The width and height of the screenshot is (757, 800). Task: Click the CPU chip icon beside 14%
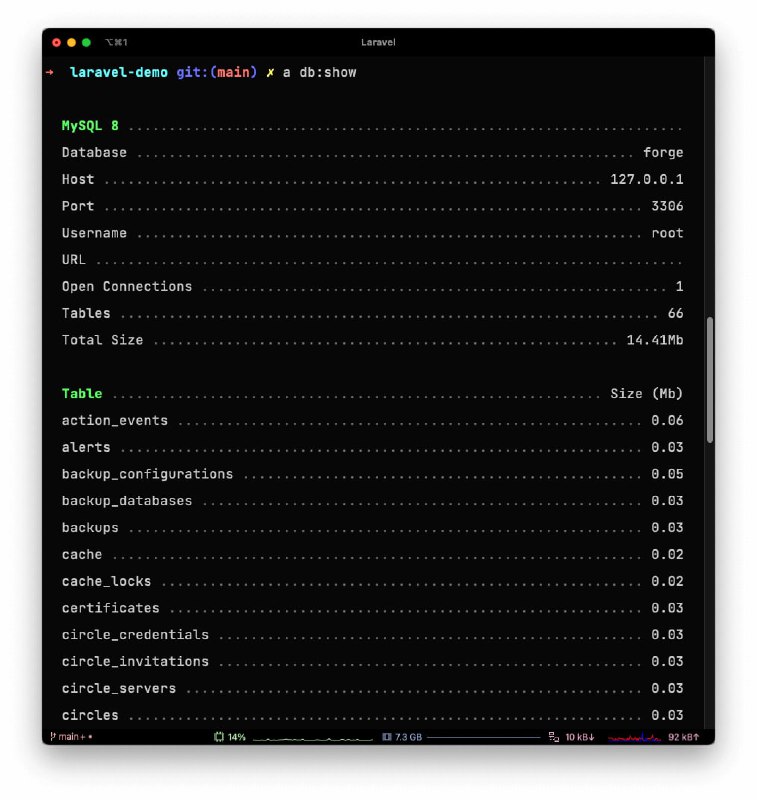tap(219, 737)
